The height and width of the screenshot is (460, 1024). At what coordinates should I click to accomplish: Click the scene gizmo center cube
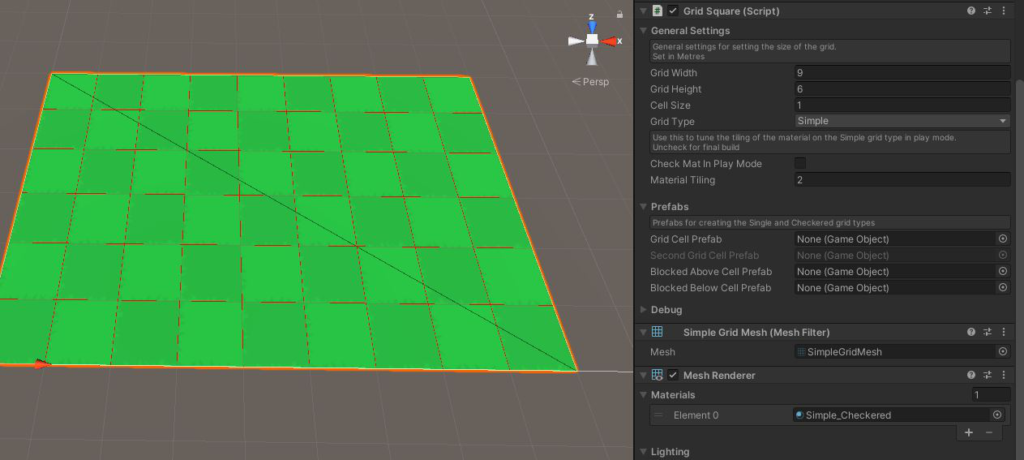(592, 40)
